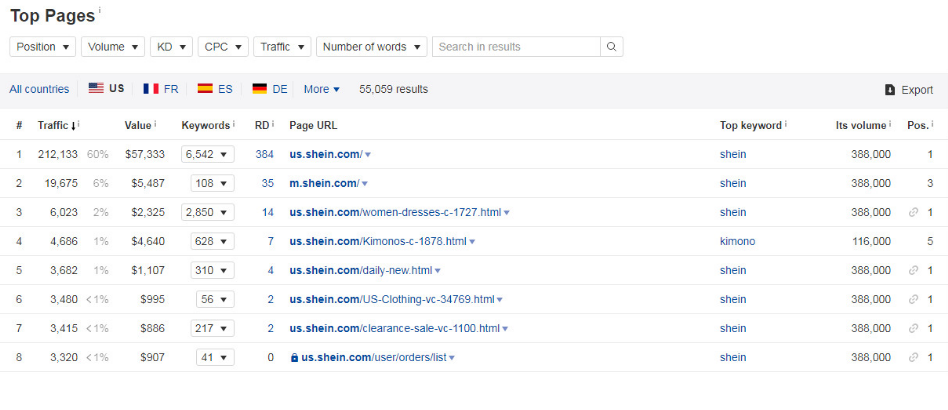The width and height of the screenshot is (948, 410).
Task: Open the KD filter dropdown
Action: click(171, 47)
